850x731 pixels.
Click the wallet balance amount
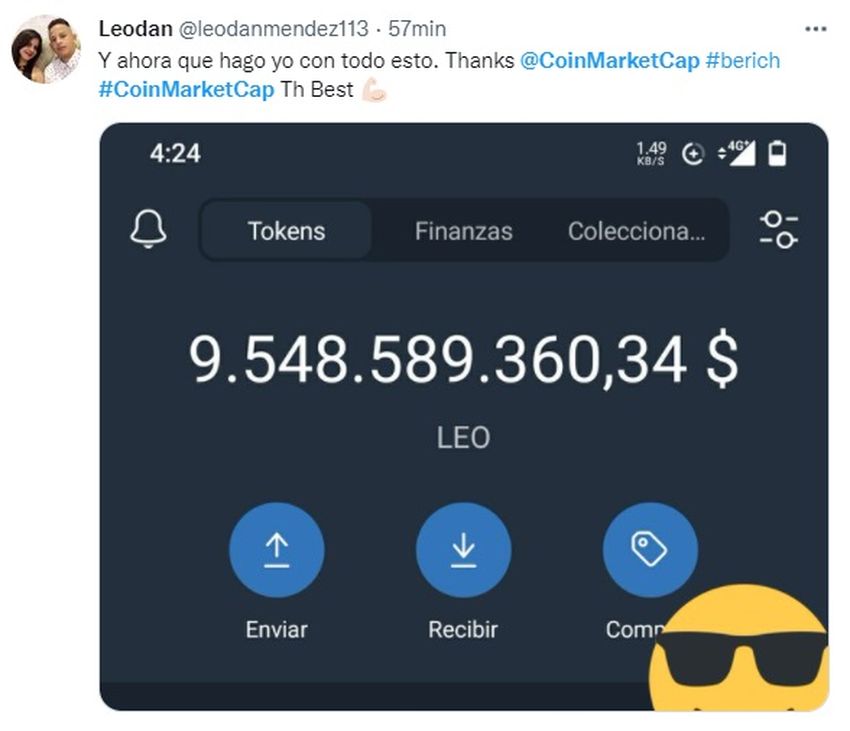463,360
